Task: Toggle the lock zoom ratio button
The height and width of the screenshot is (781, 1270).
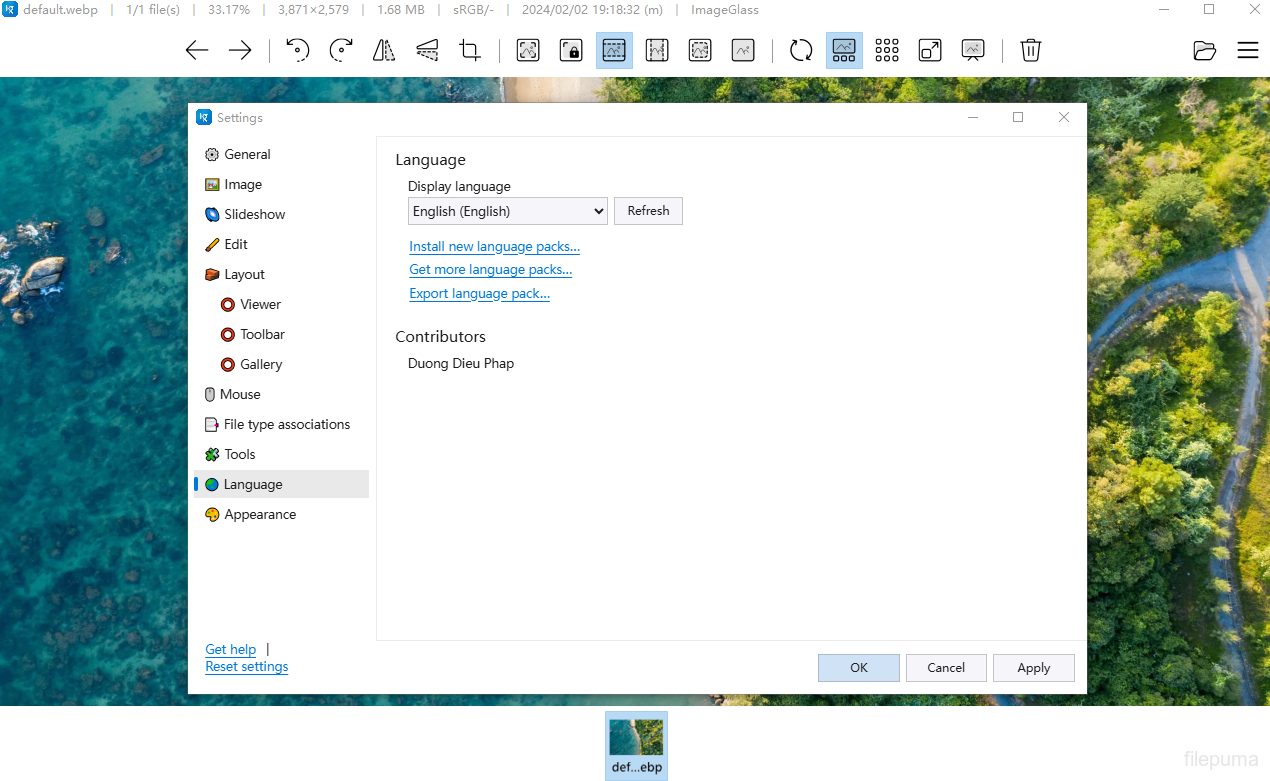Action: pos(571,50)
